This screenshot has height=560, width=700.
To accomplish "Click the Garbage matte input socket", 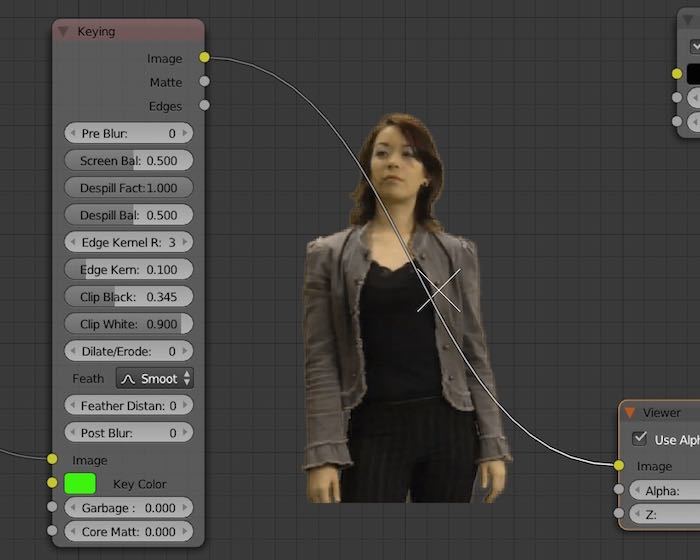I will click(52, 507).
